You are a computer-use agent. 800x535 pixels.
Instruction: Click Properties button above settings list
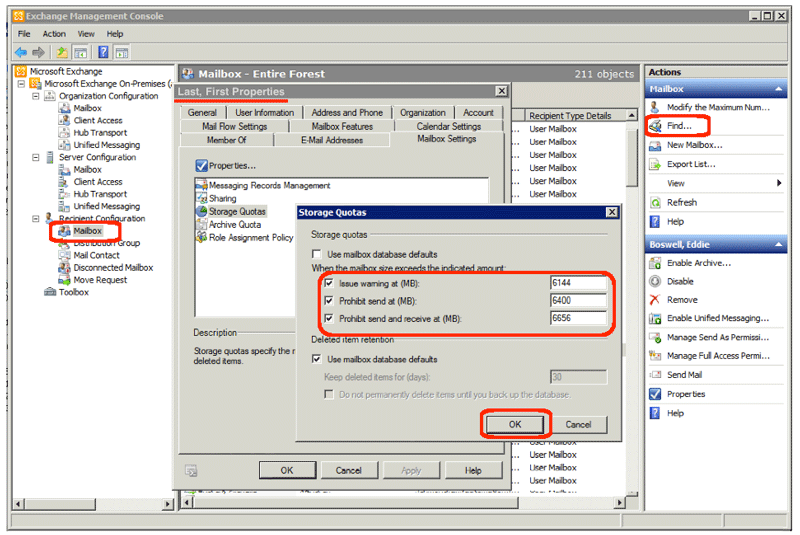point(226,166)
